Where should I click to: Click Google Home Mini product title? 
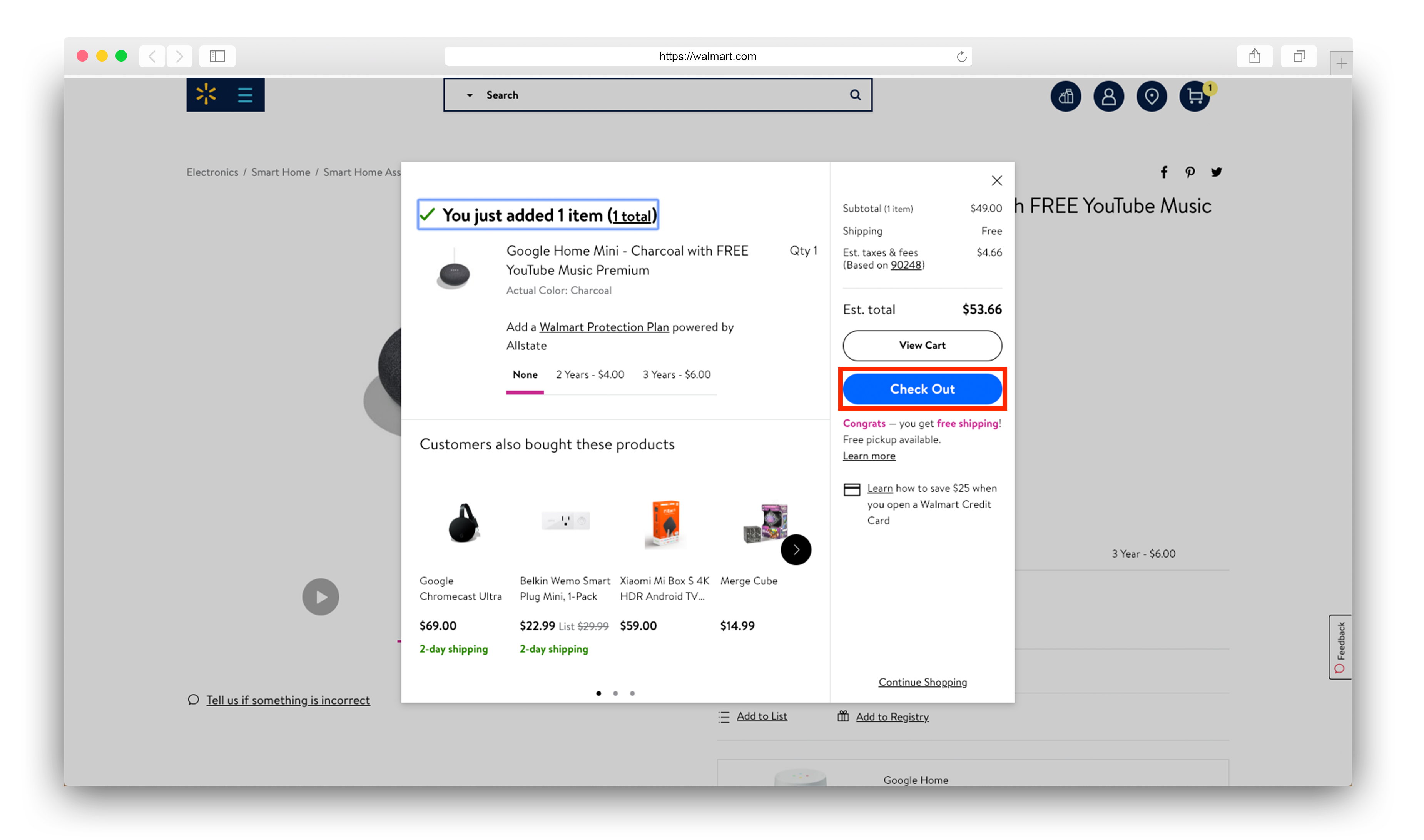click(x=627, y=261)
